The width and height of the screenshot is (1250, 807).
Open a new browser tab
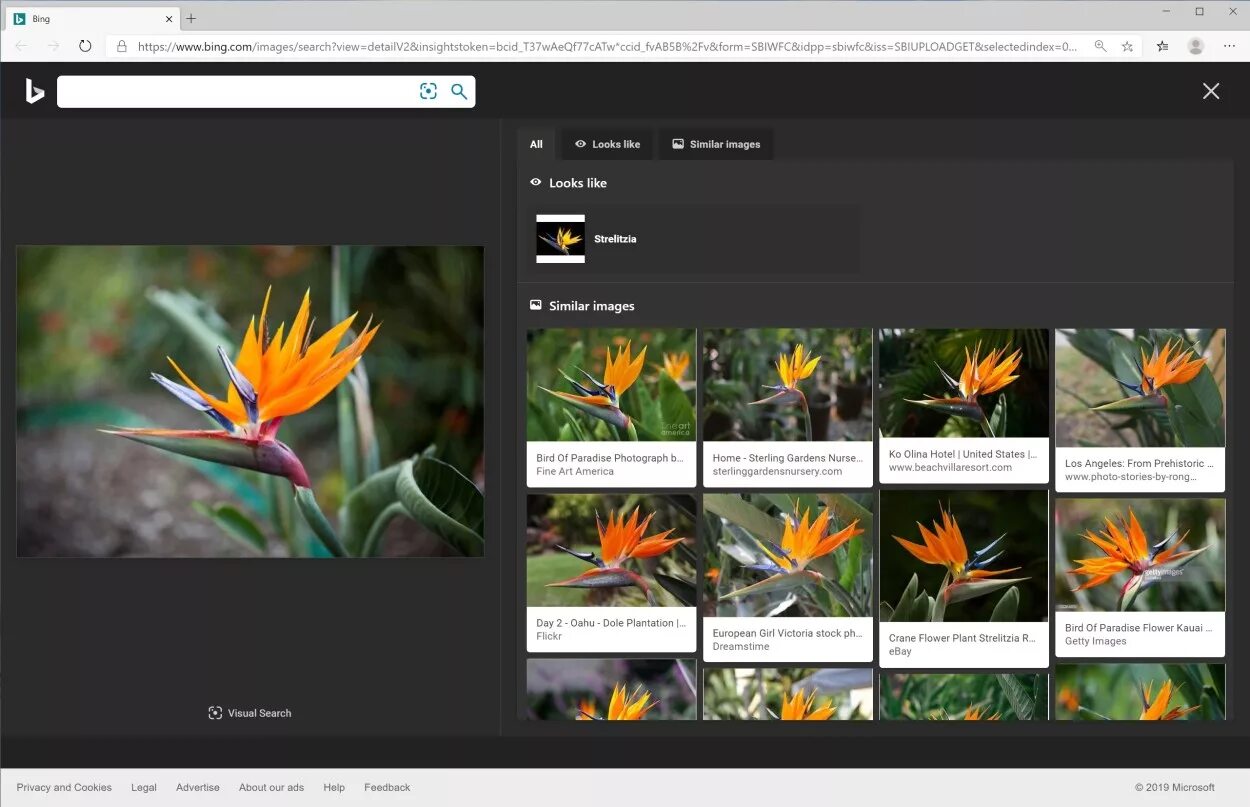click(191, 18)
